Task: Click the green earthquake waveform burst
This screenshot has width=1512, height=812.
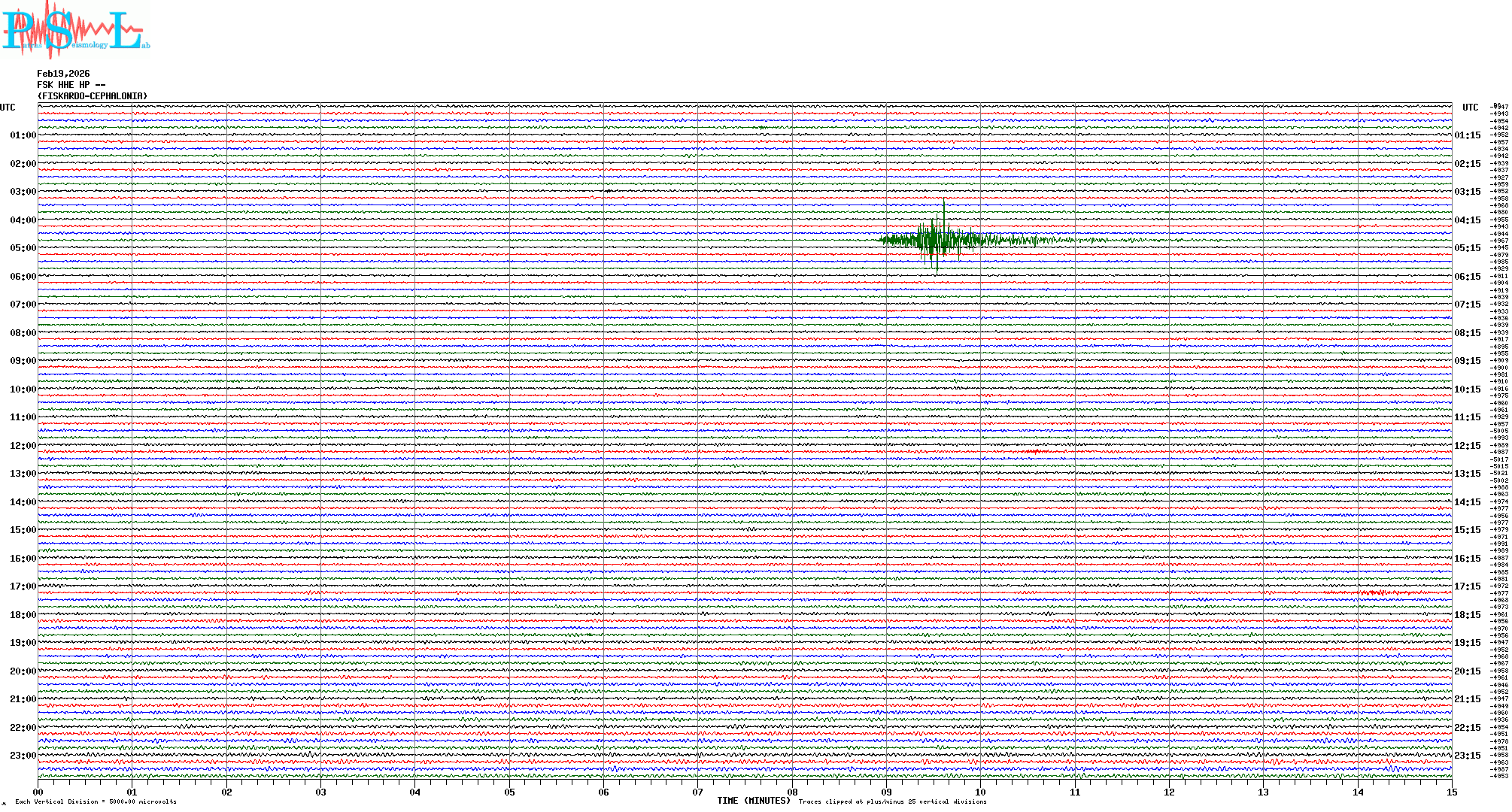Action: point(937,240)
